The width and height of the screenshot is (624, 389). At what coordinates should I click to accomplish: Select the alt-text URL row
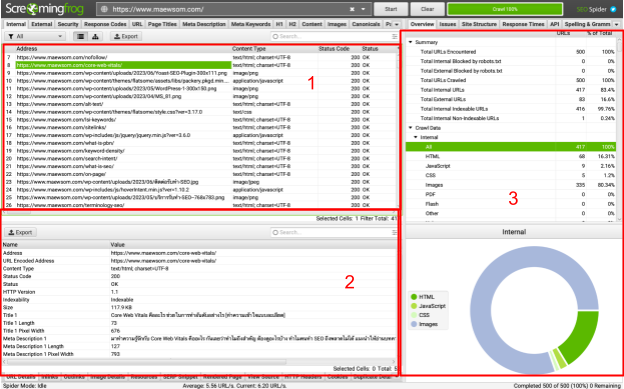click(x=201, y=104)
